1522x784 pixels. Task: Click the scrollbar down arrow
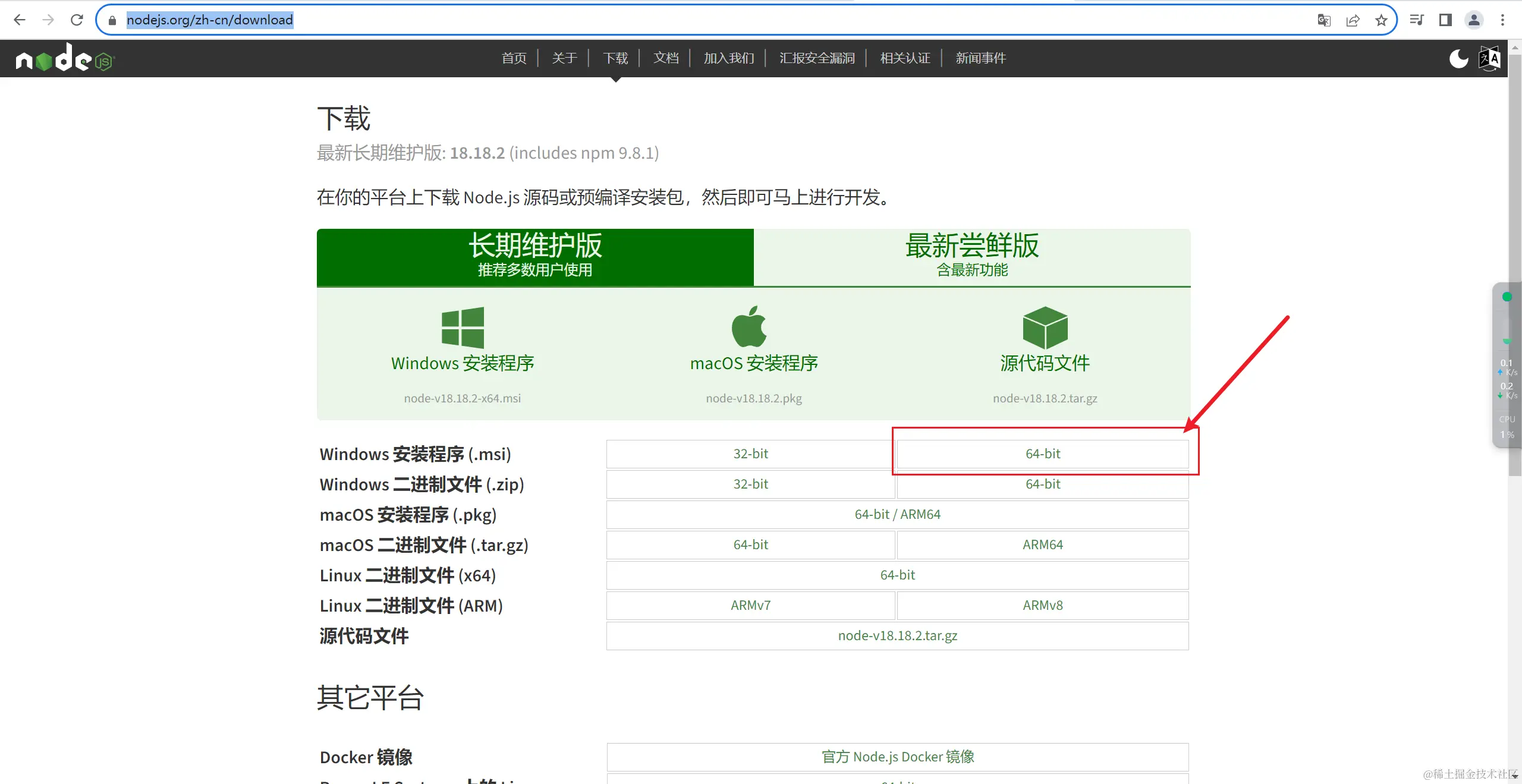tap(1515, 776)
